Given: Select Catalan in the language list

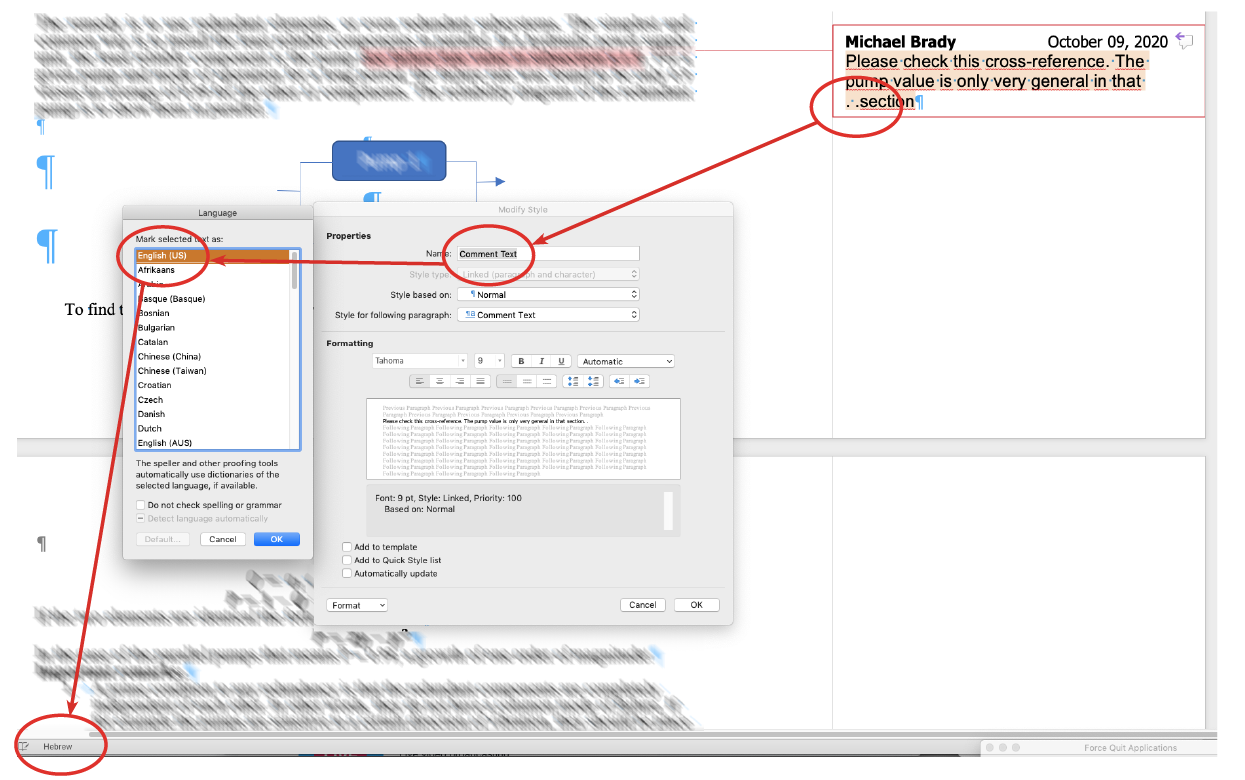Looking at the screenshot, I should 213,342.
